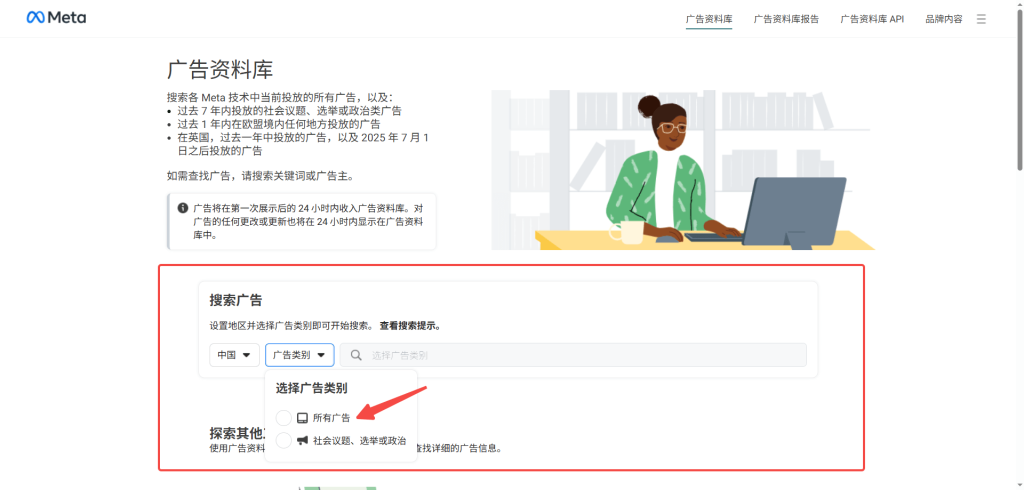Viewport: 1024px width, 490px height.
Task: Click the Meta logo
Action: pyautogui.click(x=56, y=18)
